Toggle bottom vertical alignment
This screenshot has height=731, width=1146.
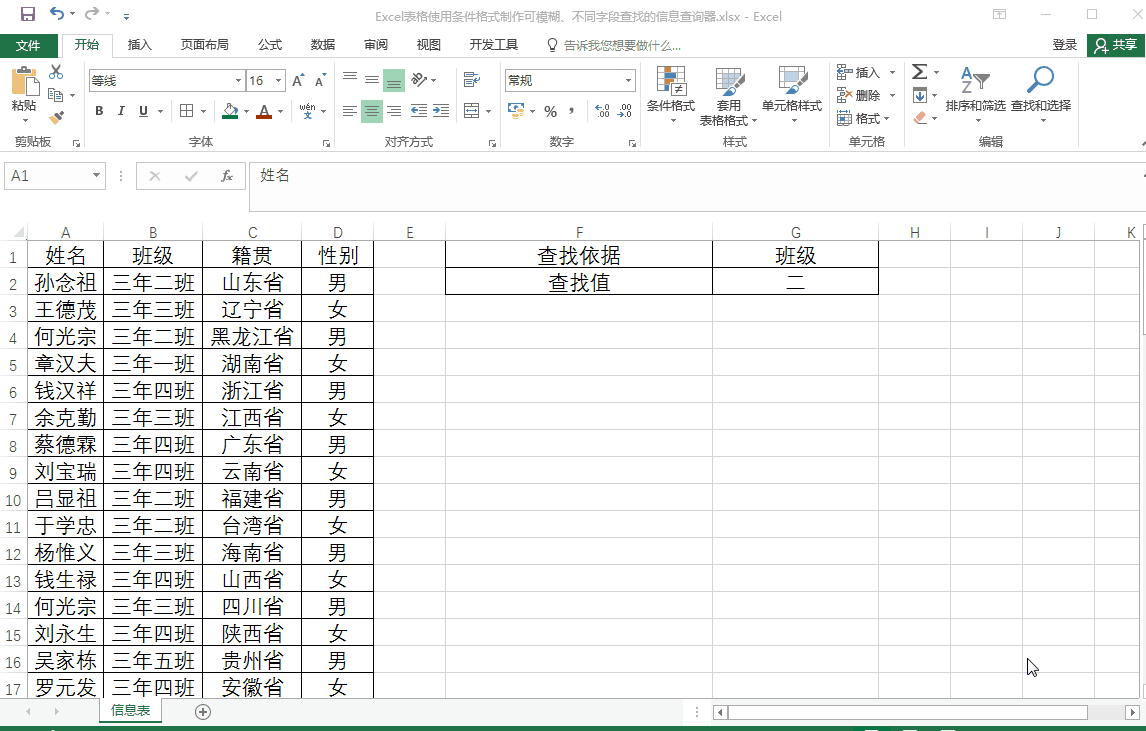coord(394,80)
